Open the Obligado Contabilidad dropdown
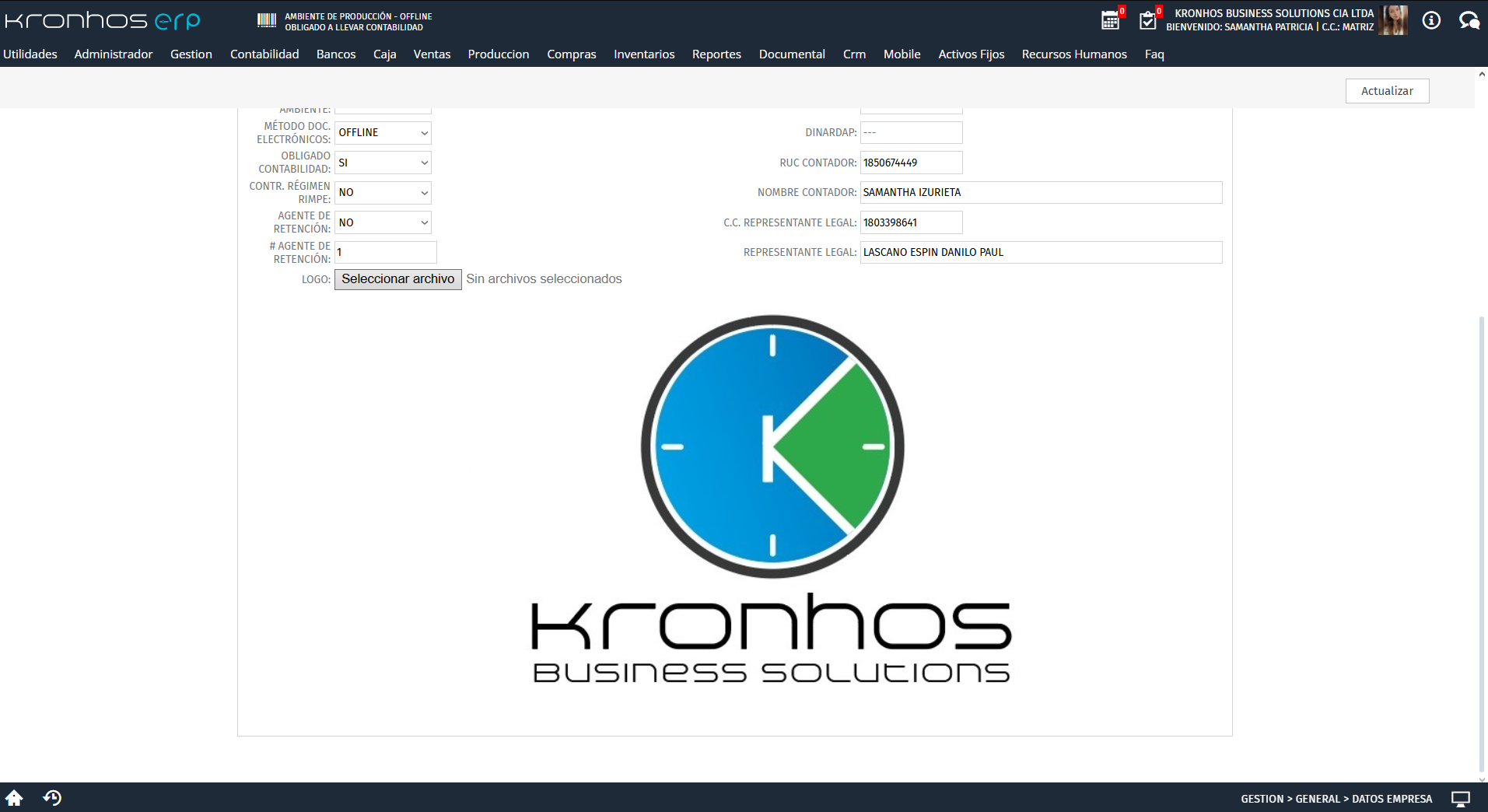Screen dimensions: 1488x812 (383, 163)
